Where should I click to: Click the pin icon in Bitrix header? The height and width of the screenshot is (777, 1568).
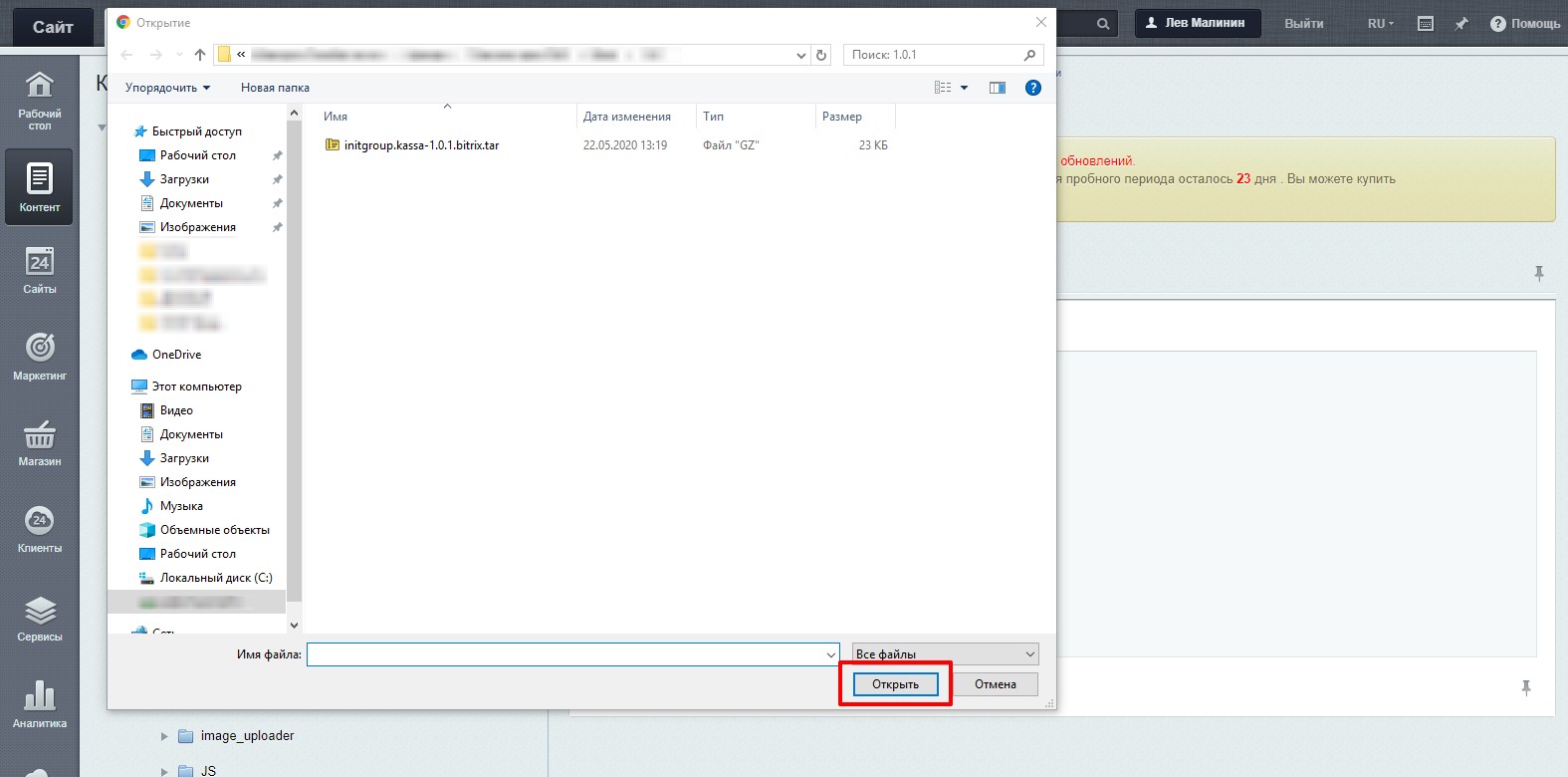(x=1461, y=23)
